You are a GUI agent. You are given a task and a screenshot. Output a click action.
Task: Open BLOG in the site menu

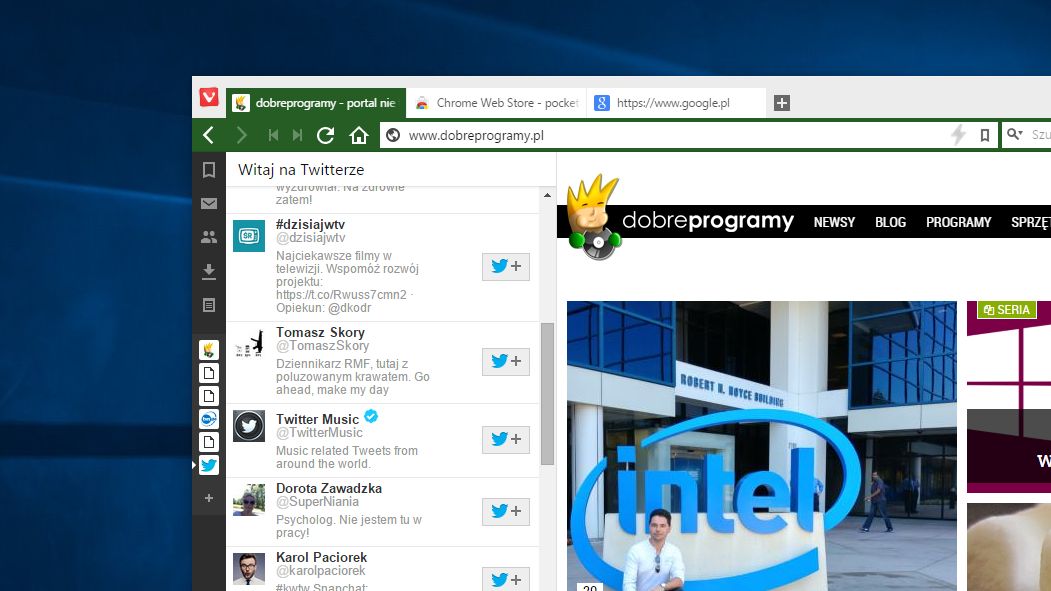[890, 222]
